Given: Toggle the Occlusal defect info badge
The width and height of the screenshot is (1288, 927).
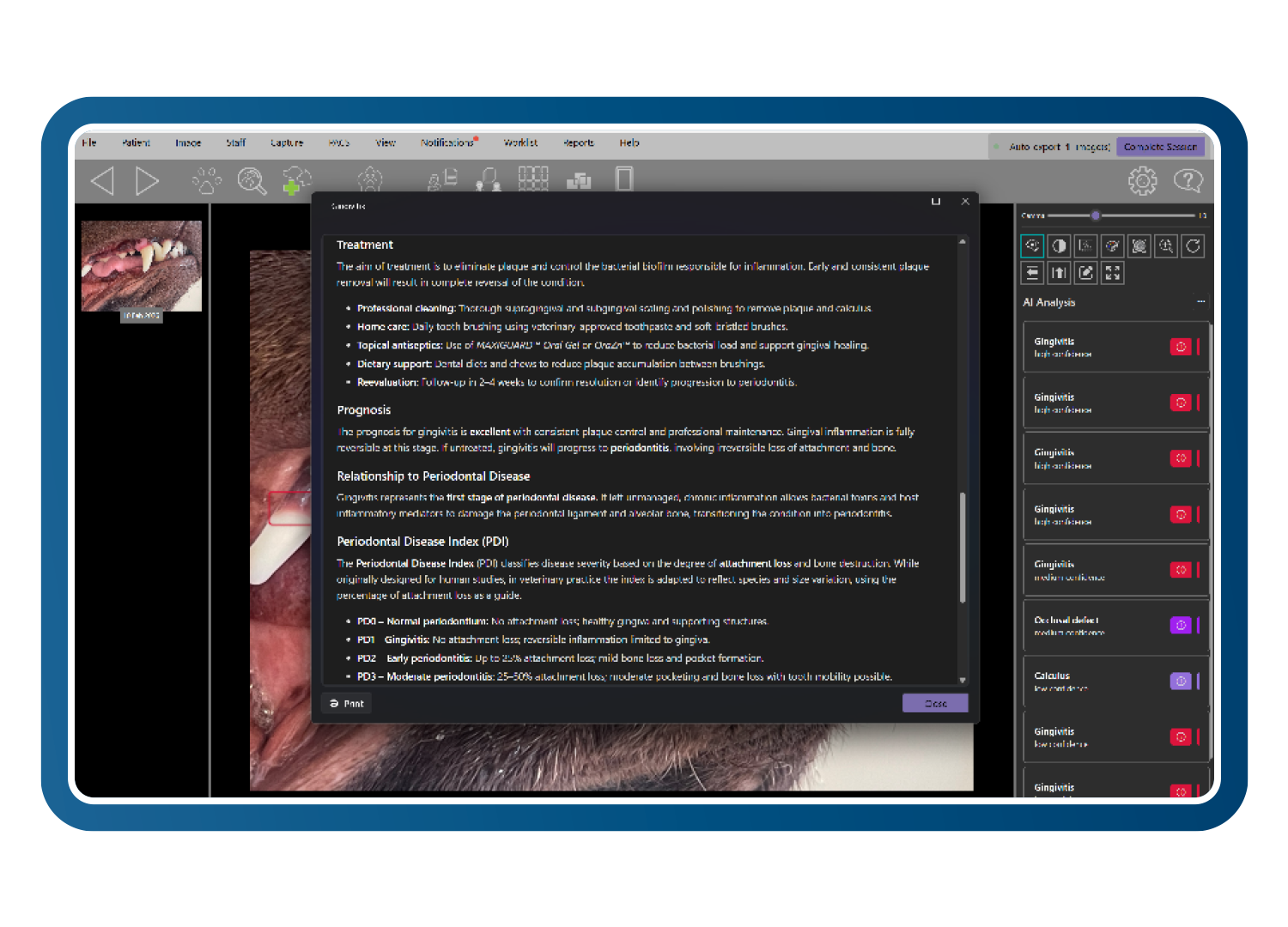Looking at the screenshot, I should (x=1181, y=625).
